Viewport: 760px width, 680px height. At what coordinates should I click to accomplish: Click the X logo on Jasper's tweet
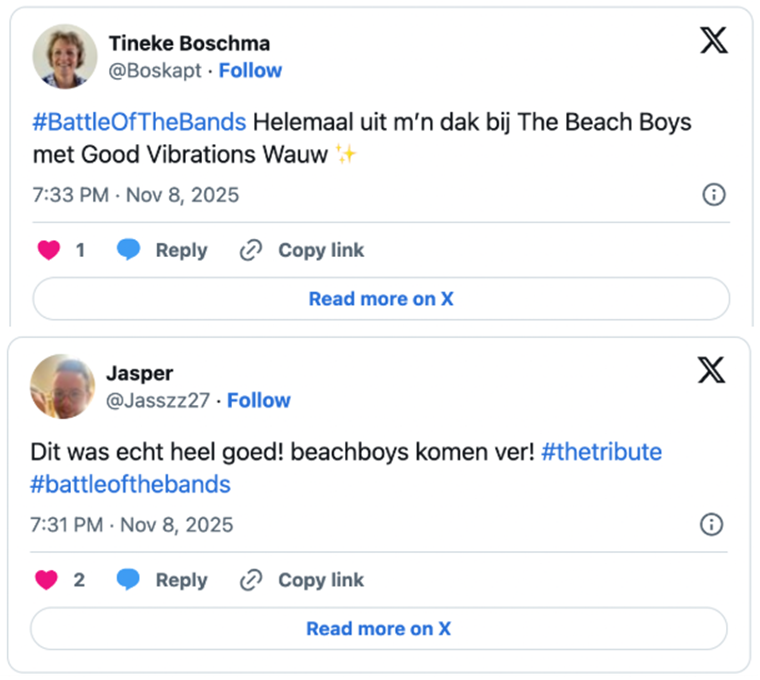tap(711, 371)
